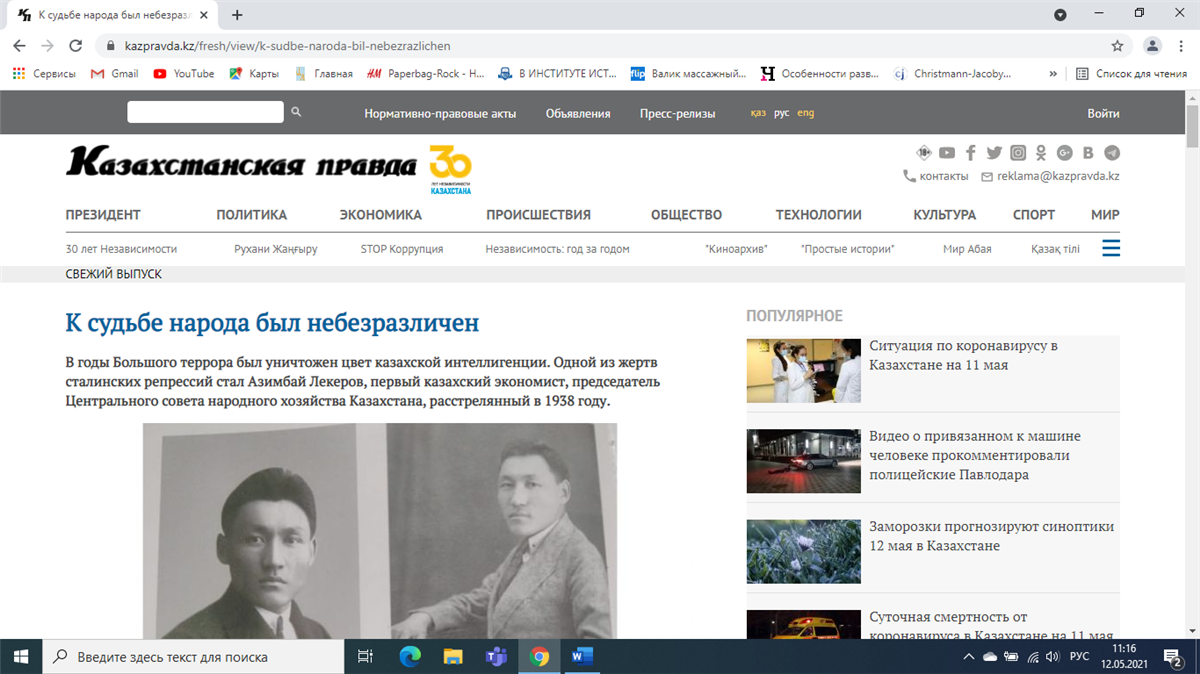Open the Instagram social icon
Screen dimensions: 1200x674
coord(1018,153)
